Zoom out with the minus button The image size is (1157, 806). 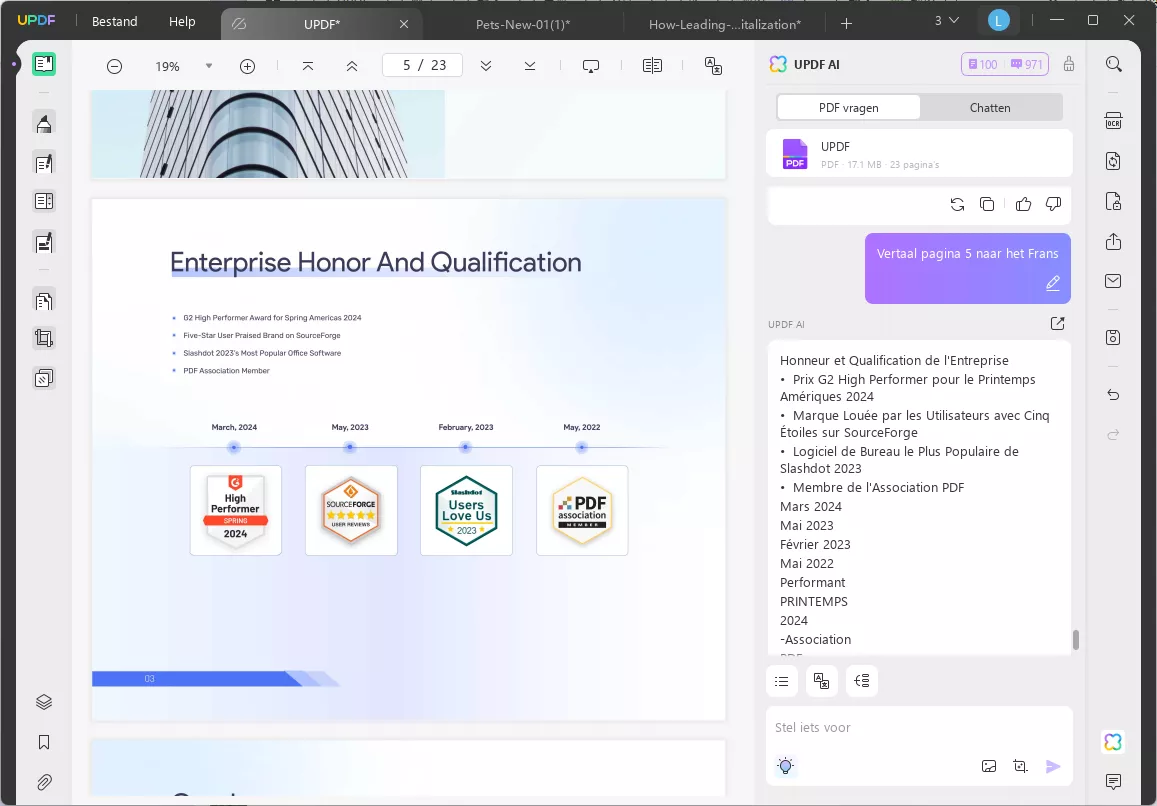(x=114, y=66)
